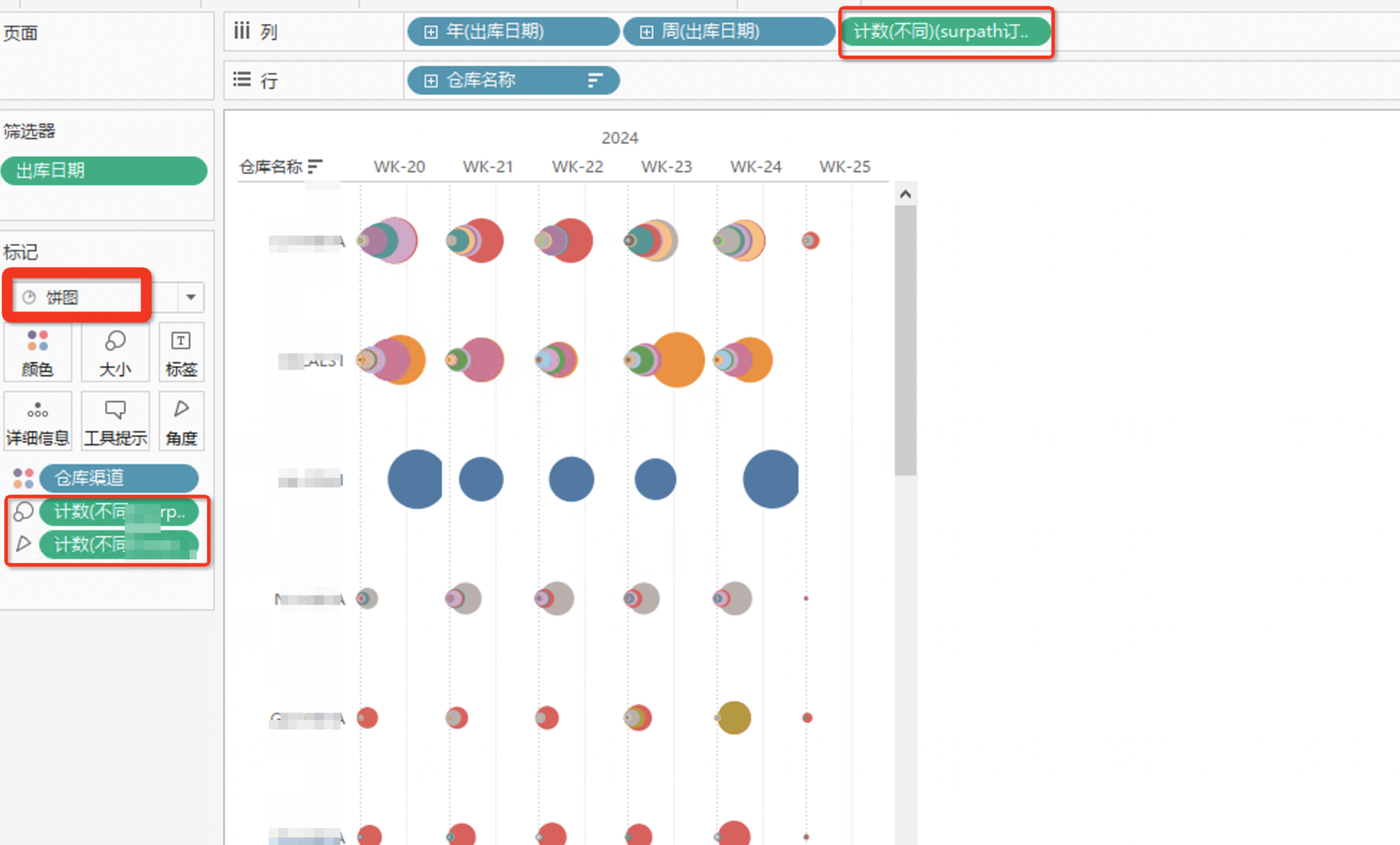Open the Angle (角度) marks card
Image resolution: width=1400 pixels, height=845 pixels.
[x=181, y=422]
